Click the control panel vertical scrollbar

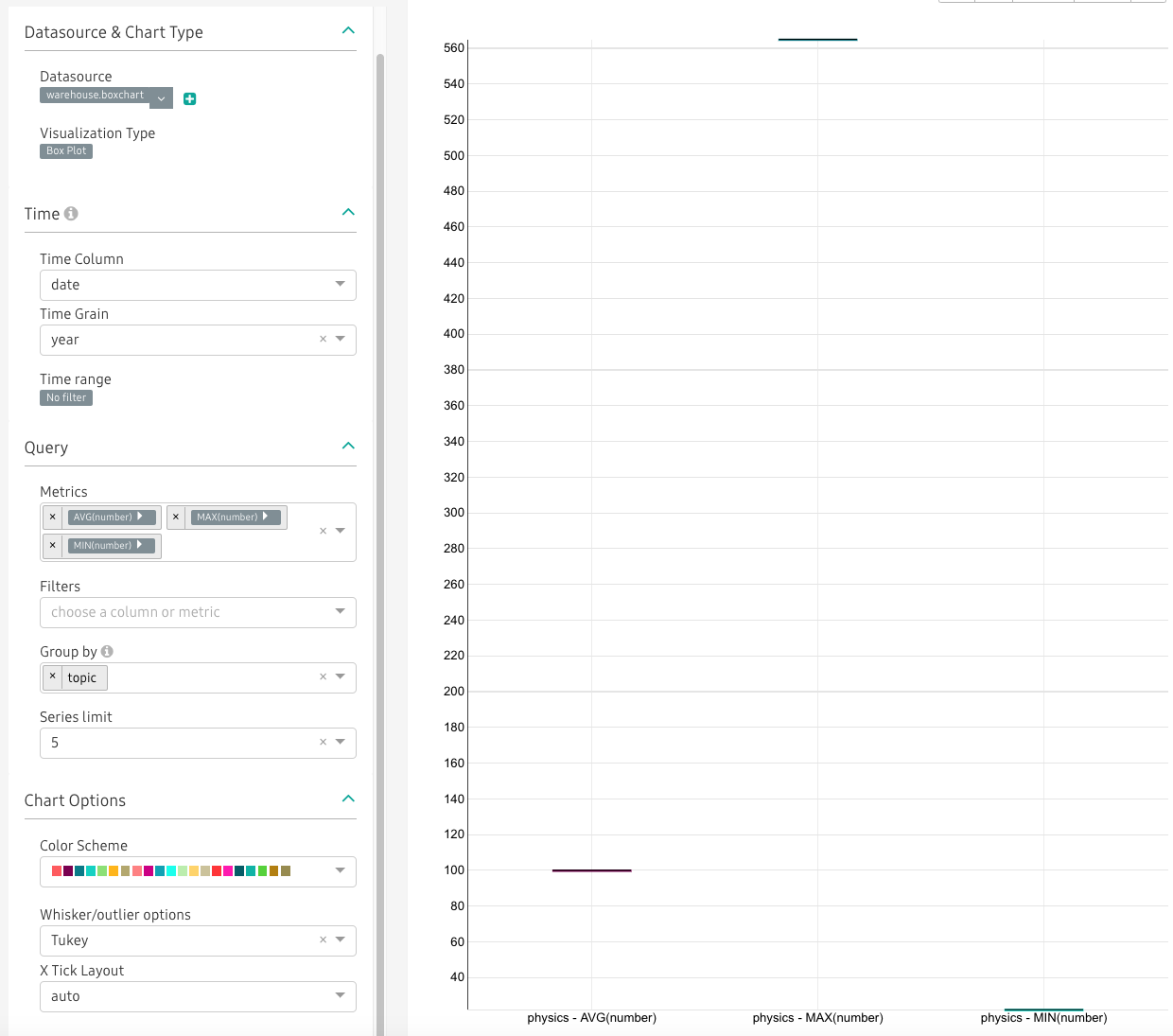[x=380, y=544]
